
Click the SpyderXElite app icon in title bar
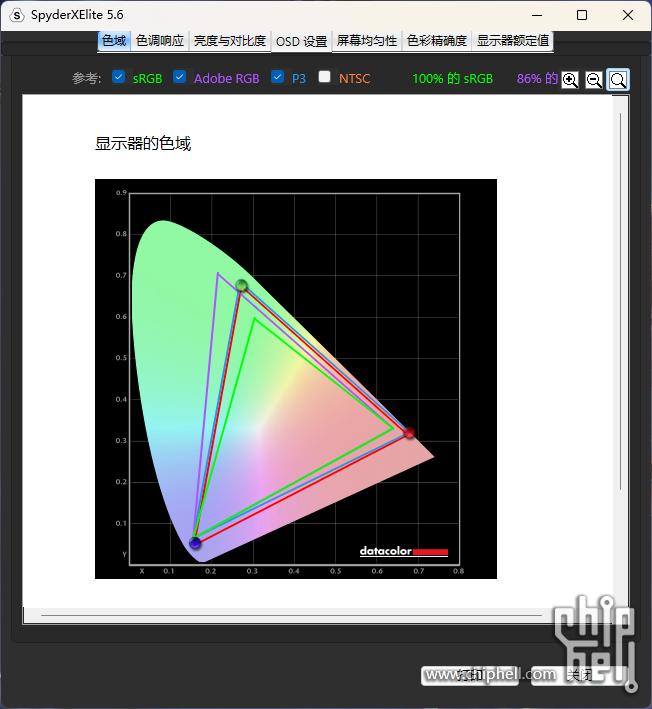[x=17, y=15]
